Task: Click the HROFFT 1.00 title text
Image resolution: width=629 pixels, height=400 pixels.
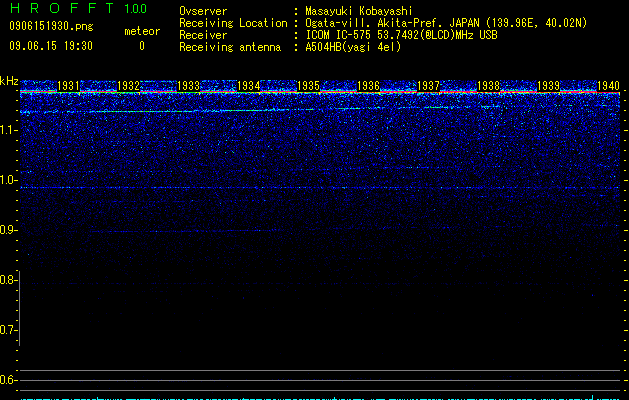Action: (x=79, y=8)
